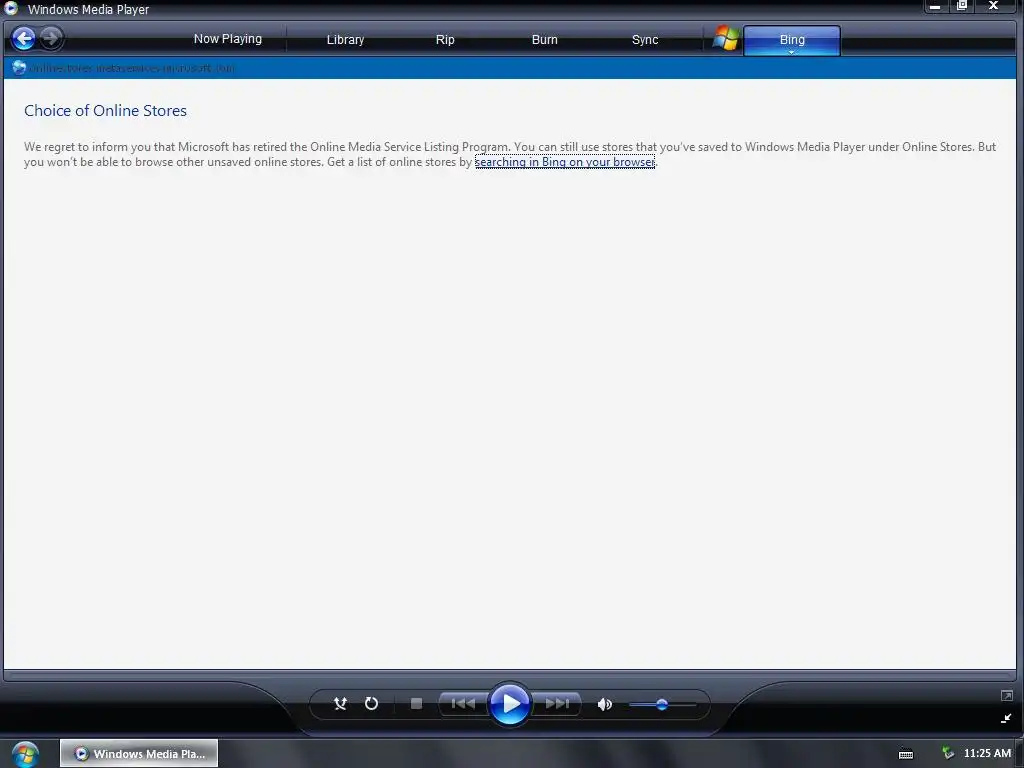The image size is (1024, 768).
Task: Toggle repeat mode
Action: pyautogui.click(x=371, y=703)
